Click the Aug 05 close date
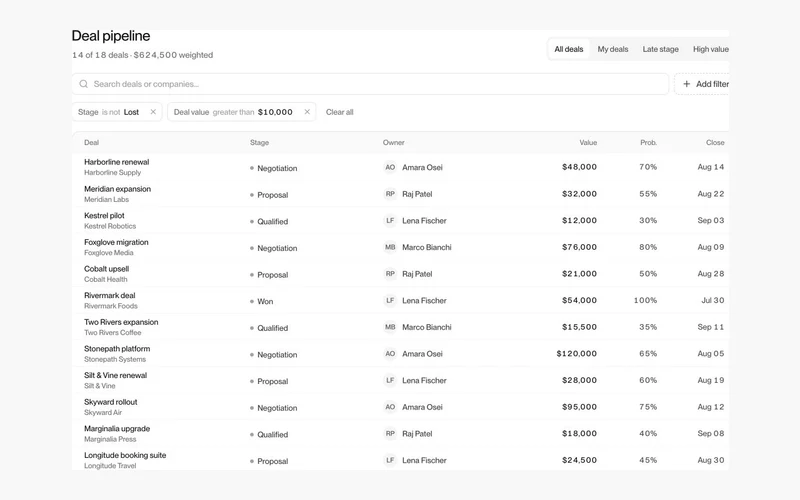The image size is (800, 500). 711,354
